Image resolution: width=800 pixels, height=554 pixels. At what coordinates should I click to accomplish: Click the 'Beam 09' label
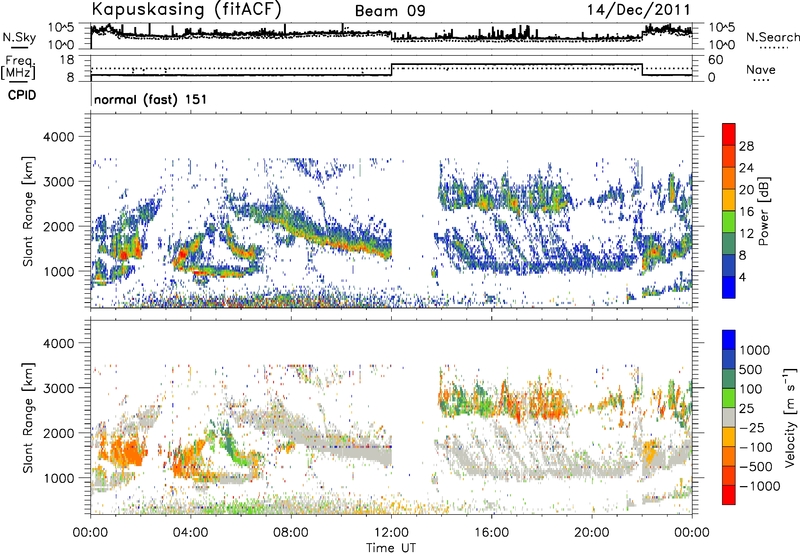point(390,11)
